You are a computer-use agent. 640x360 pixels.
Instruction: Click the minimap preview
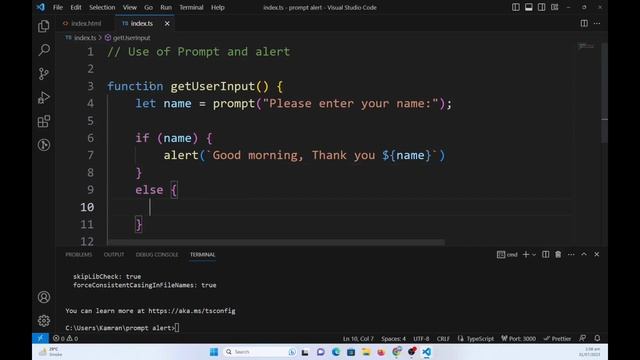pyautogui.click(x=587, y=47)
